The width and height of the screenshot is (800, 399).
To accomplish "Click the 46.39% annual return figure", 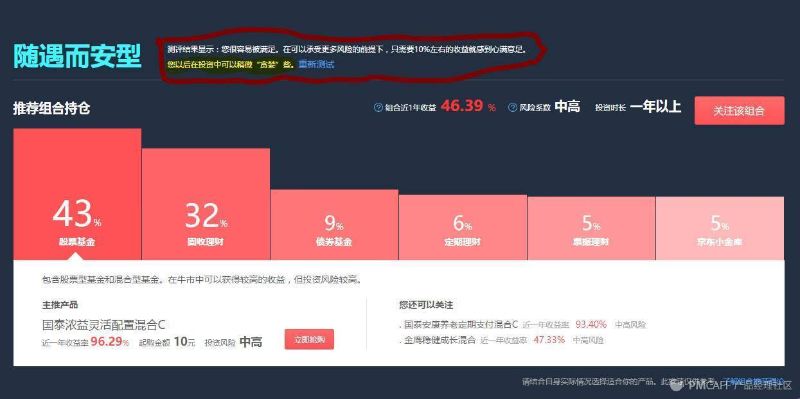I will (x=468, y=106).
